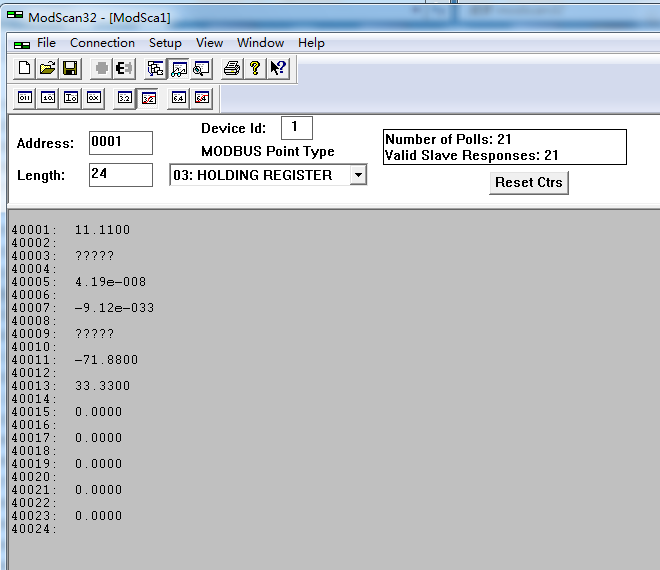Click the Device Id input field

point(297,128)
